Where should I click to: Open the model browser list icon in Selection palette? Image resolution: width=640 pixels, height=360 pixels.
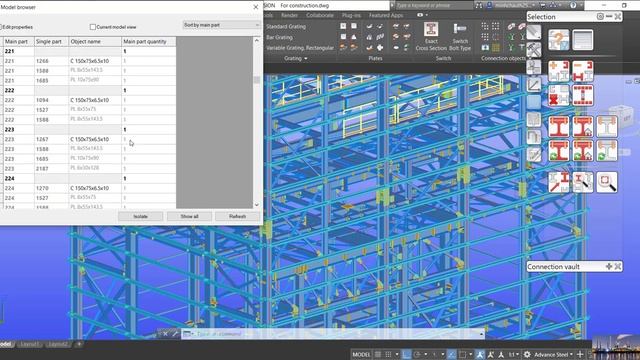582,40
